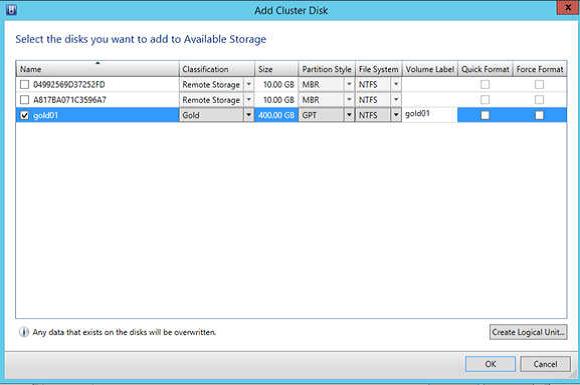Click the app icon in title bar
Screen dimensions: 580x385
(x=11, y=9)
